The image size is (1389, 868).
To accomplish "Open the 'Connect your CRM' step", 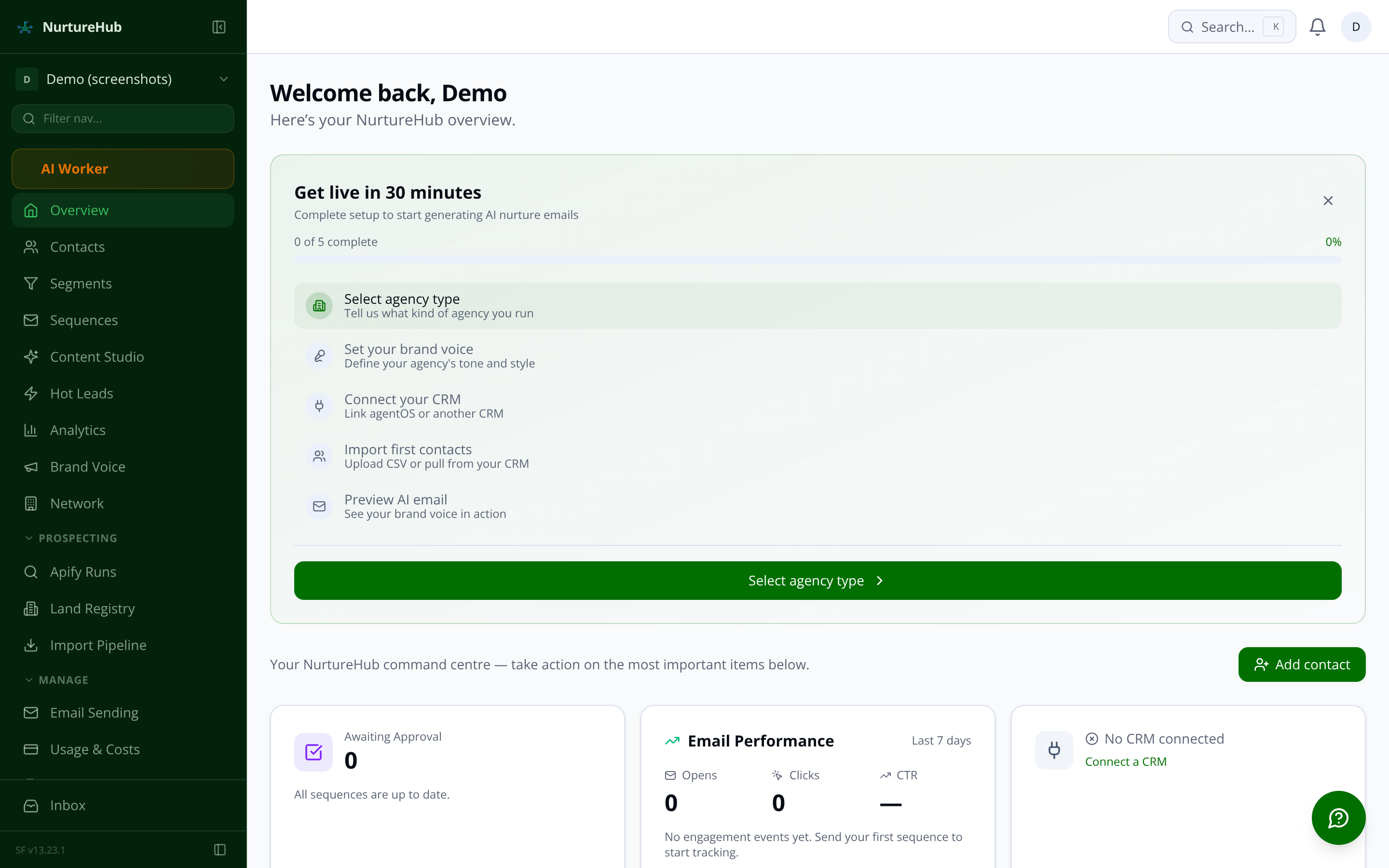I will pos(817,406).
